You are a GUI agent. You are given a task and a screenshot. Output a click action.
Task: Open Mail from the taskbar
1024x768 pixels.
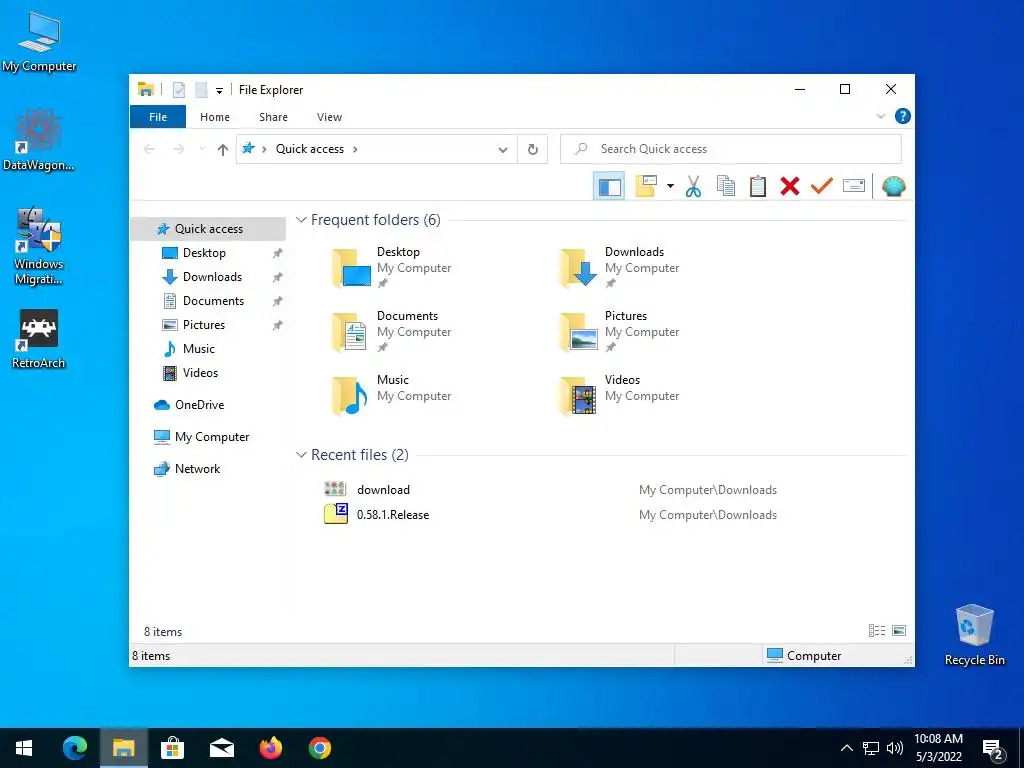click(x=221, y=748)
